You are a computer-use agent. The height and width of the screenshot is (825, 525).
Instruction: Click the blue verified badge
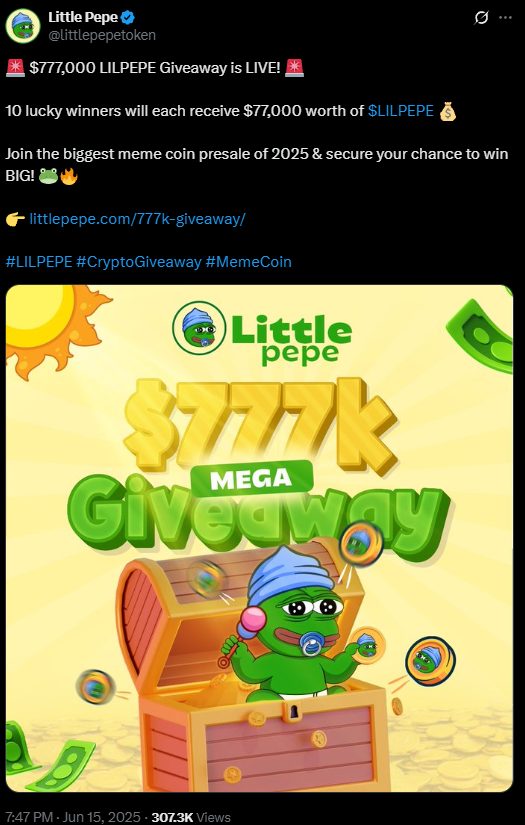click(128, 17)
